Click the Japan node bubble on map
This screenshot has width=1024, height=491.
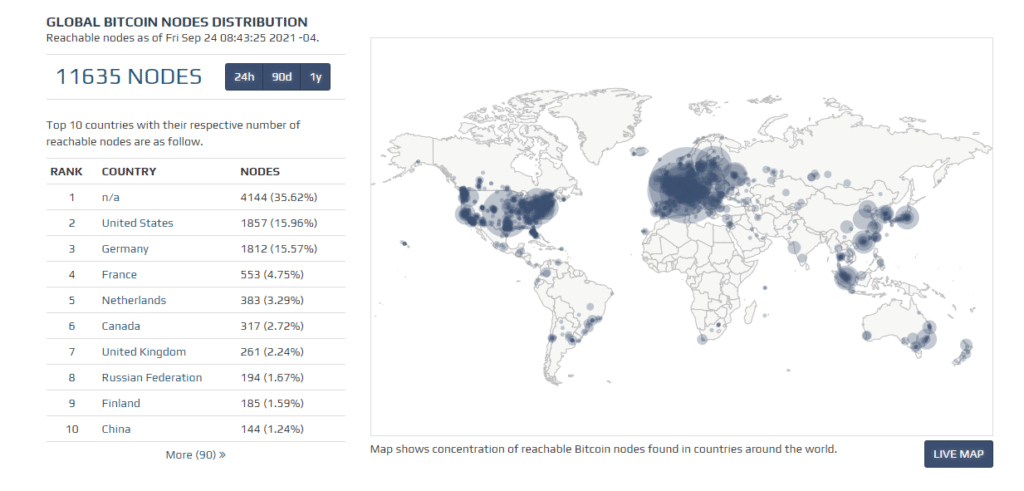(x=905, y=217)
